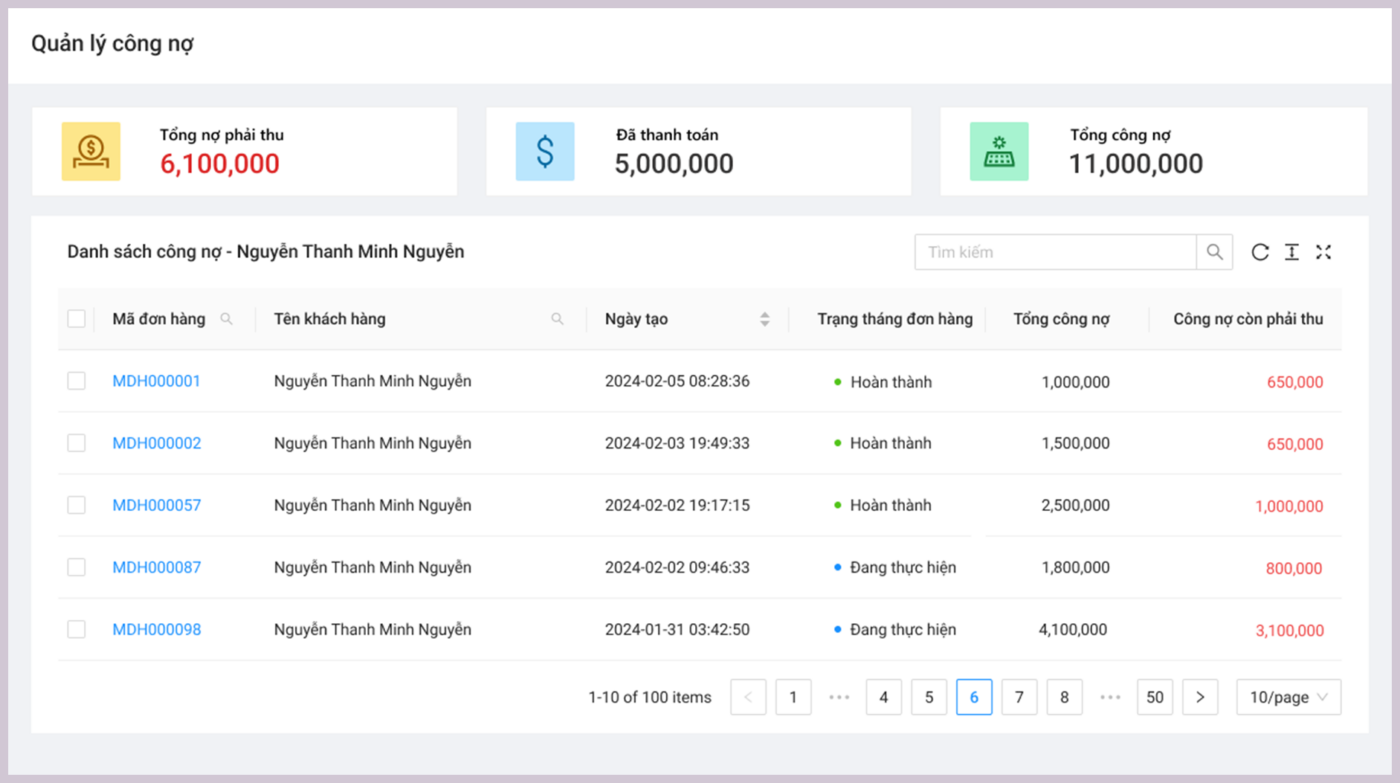Check the box for order MDH000001

click(x=76, y=381)
